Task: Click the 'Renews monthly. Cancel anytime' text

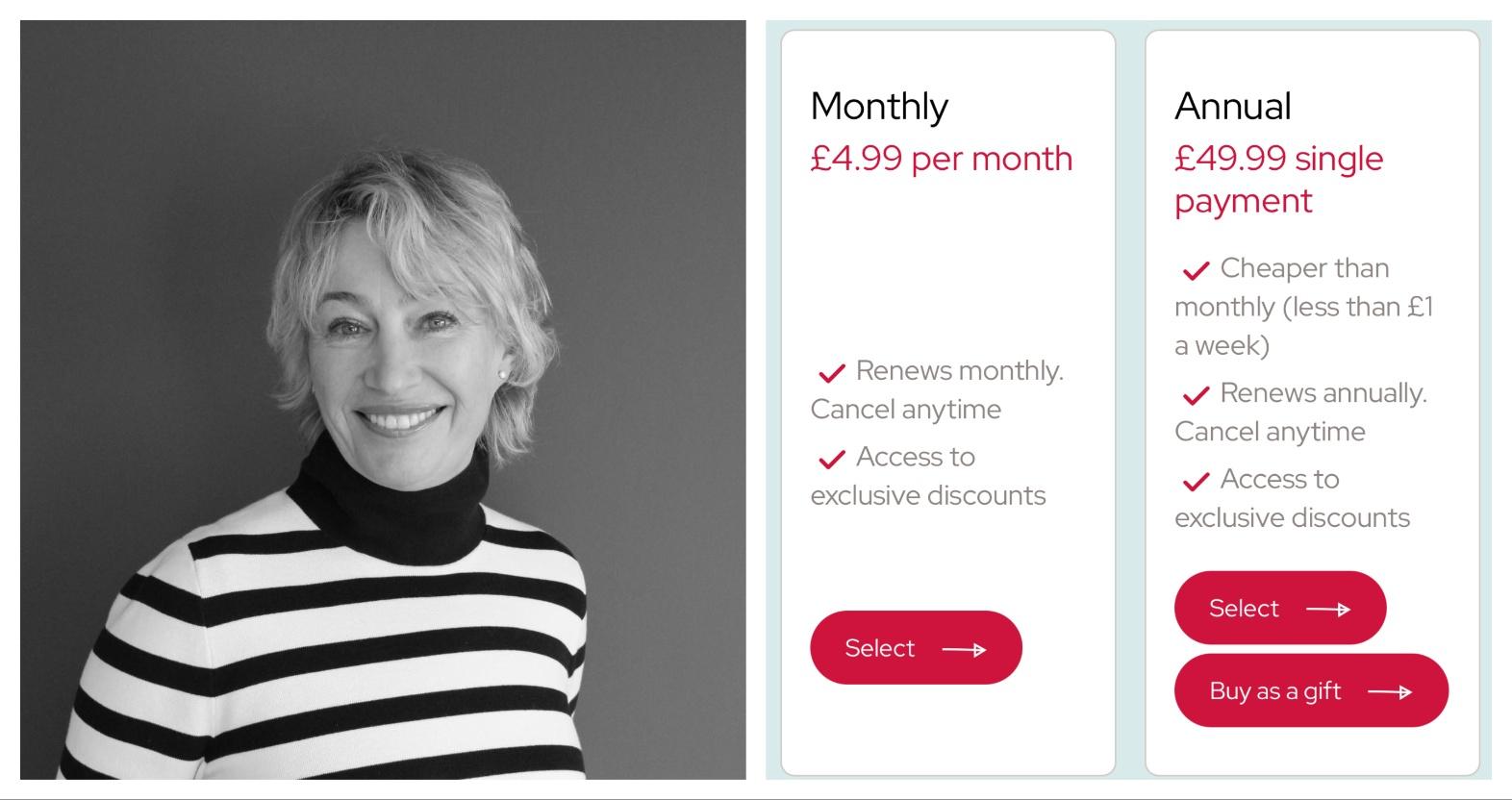Action: pos(938,390)
